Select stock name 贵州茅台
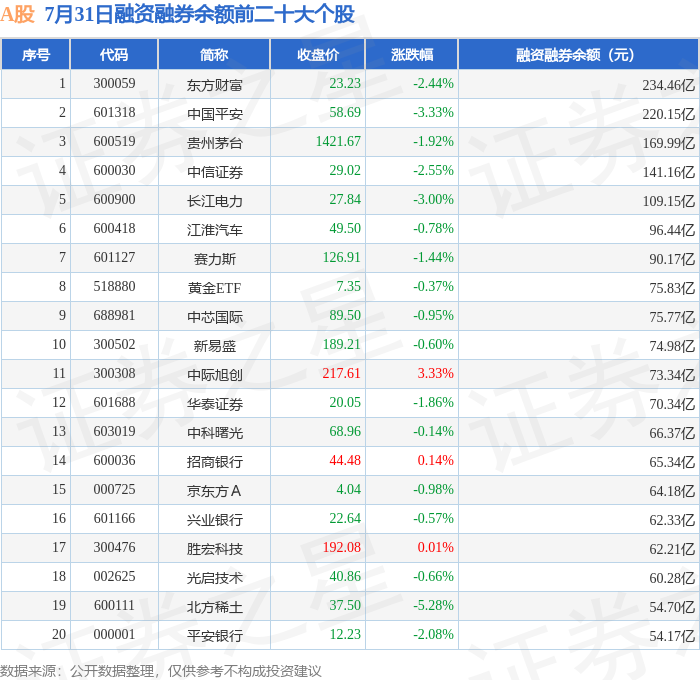This screenshot has height=680, width=700. [215, 143]
